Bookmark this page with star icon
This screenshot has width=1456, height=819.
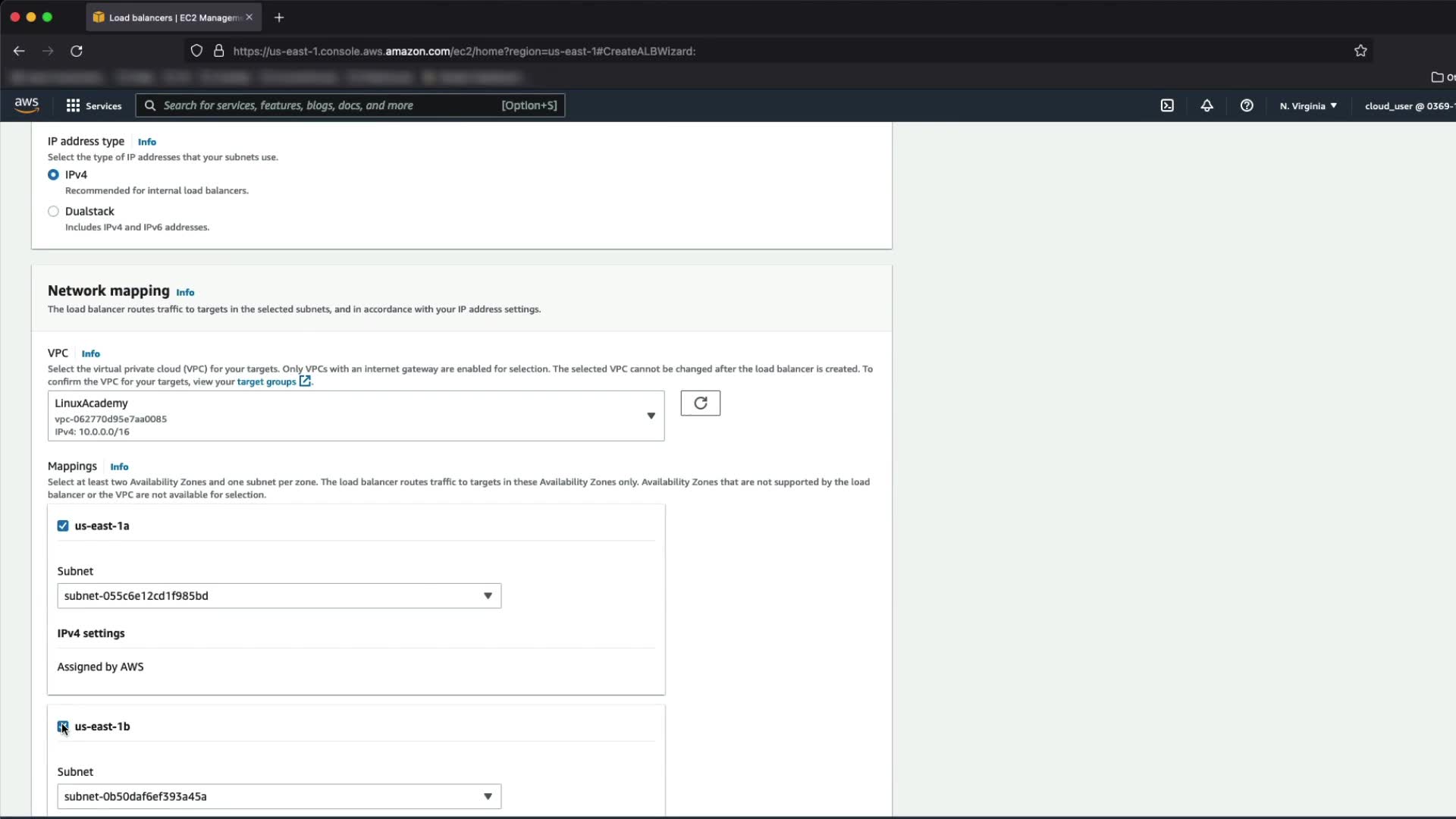[1360, 51]
